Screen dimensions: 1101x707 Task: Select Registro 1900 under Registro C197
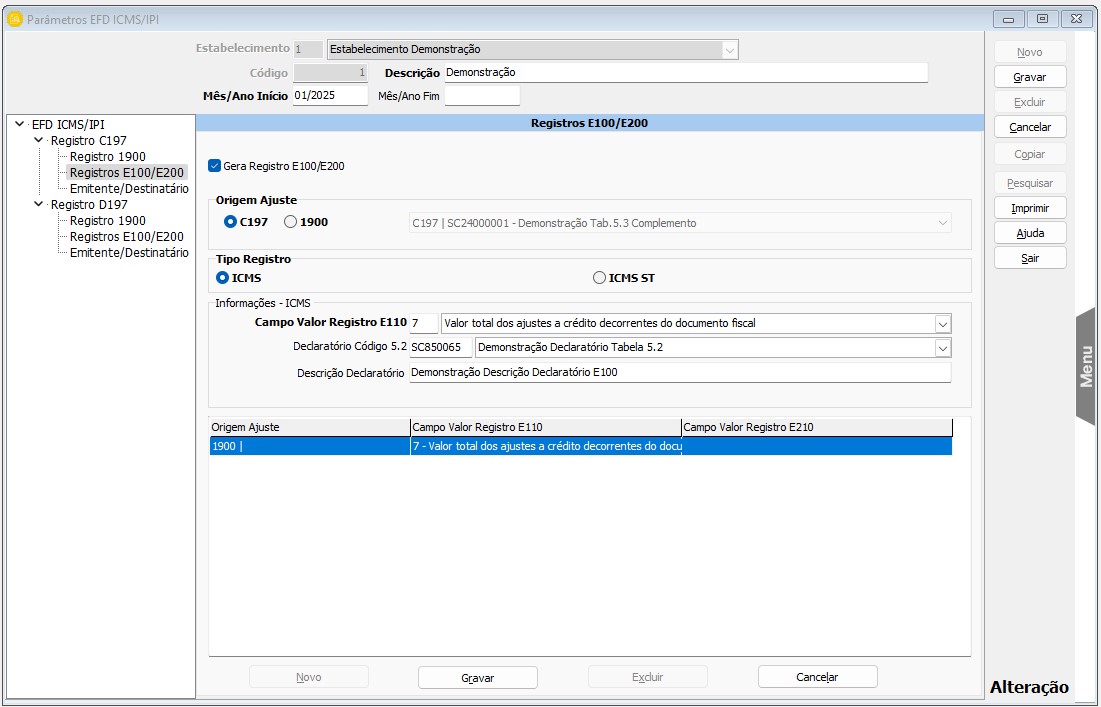[x=107, y=157]
